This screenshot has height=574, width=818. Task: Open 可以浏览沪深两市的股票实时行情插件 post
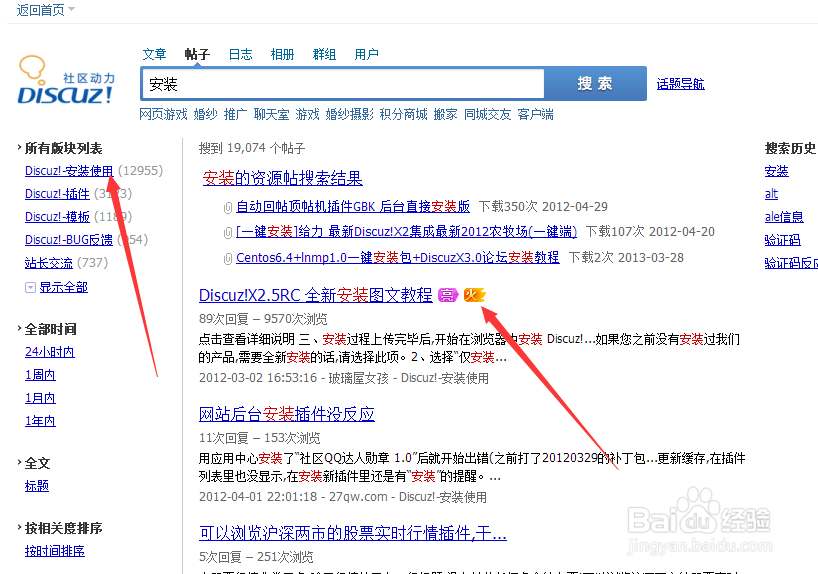click(353, 533)
